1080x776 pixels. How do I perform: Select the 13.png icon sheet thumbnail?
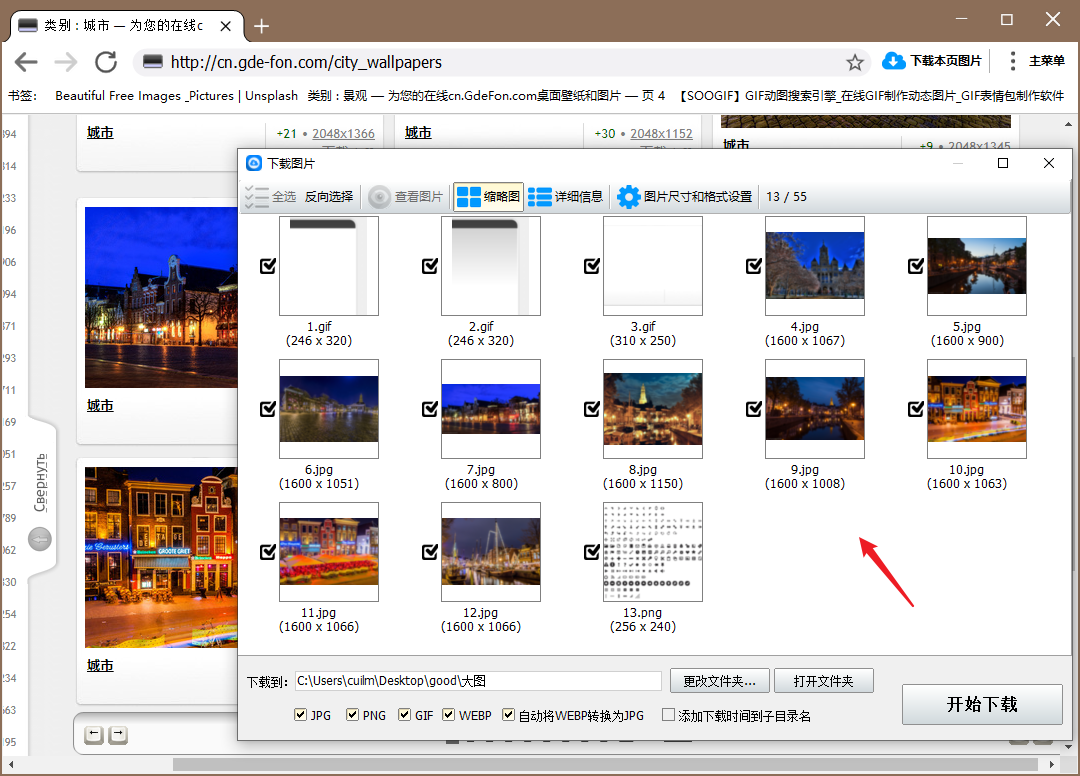(x=653, y=552)
